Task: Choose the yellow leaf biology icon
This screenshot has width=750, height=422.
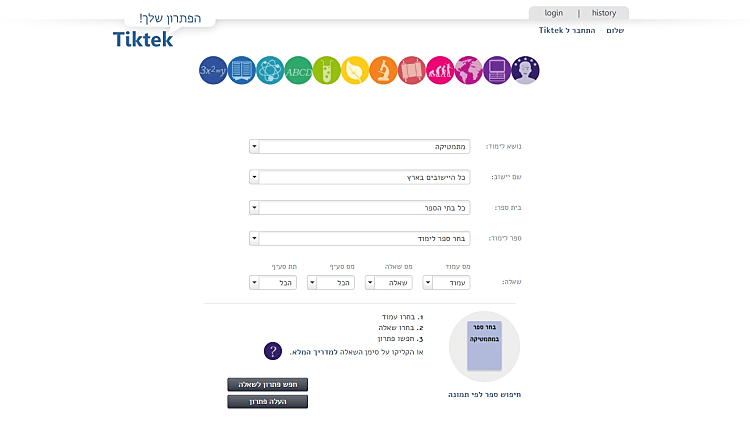Action: tap(355, 70)
